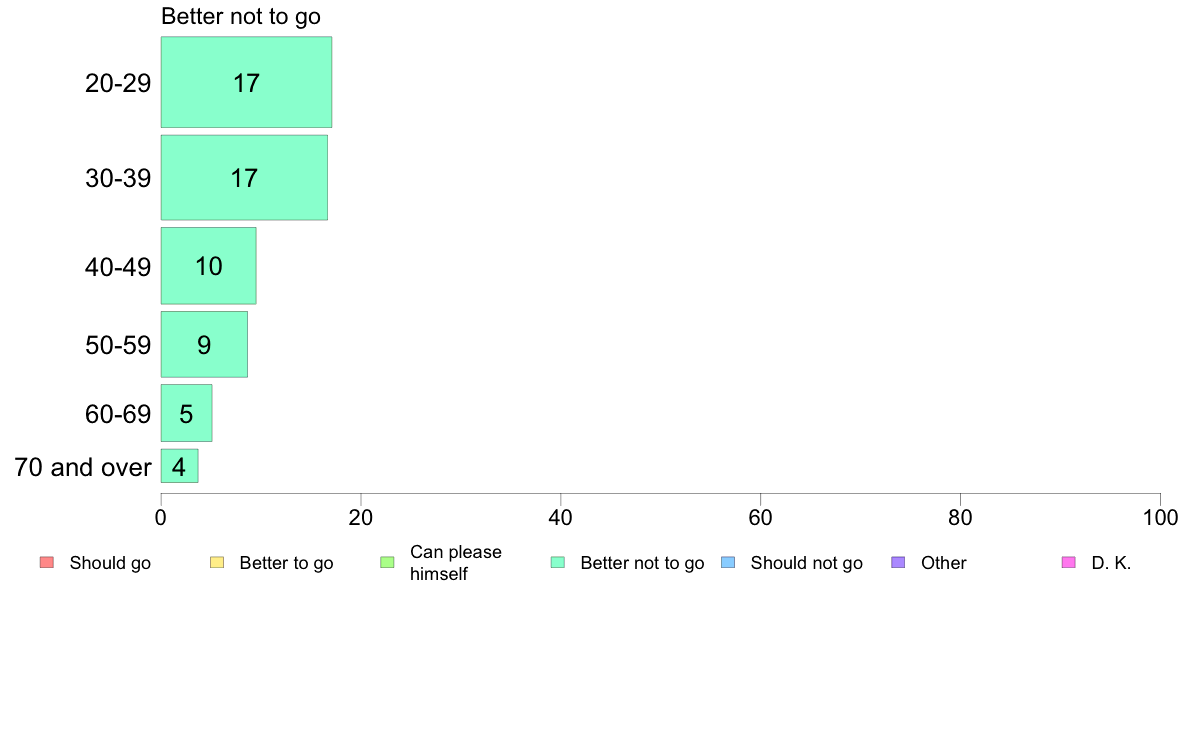Click the Should go red legend swatch
This screenshot has height=736, width=1188.
click(x=47, y=562)
